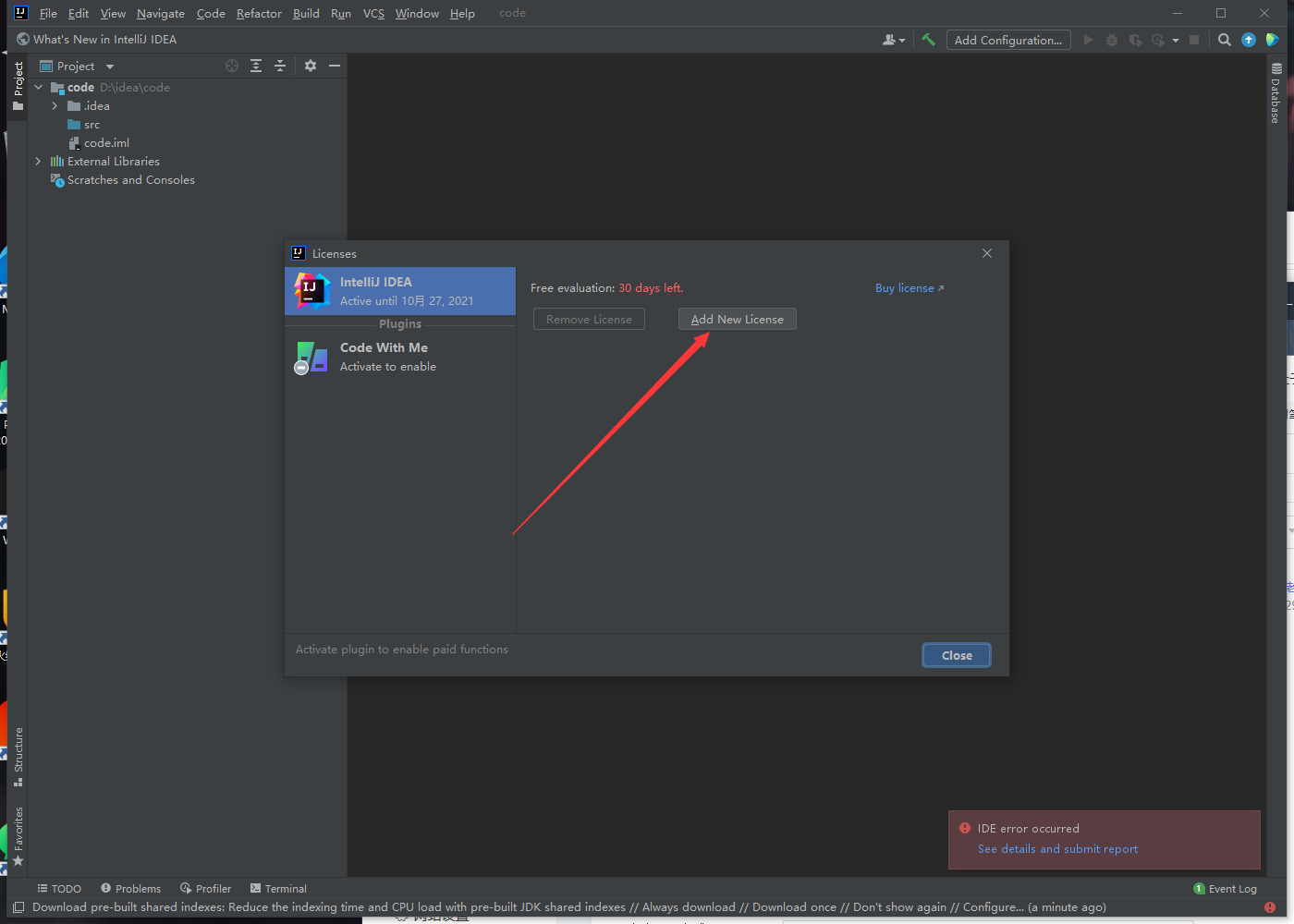Open the Profiler tool window tab
This screenshot has height=924, width=1294.
tap(205, 889)
